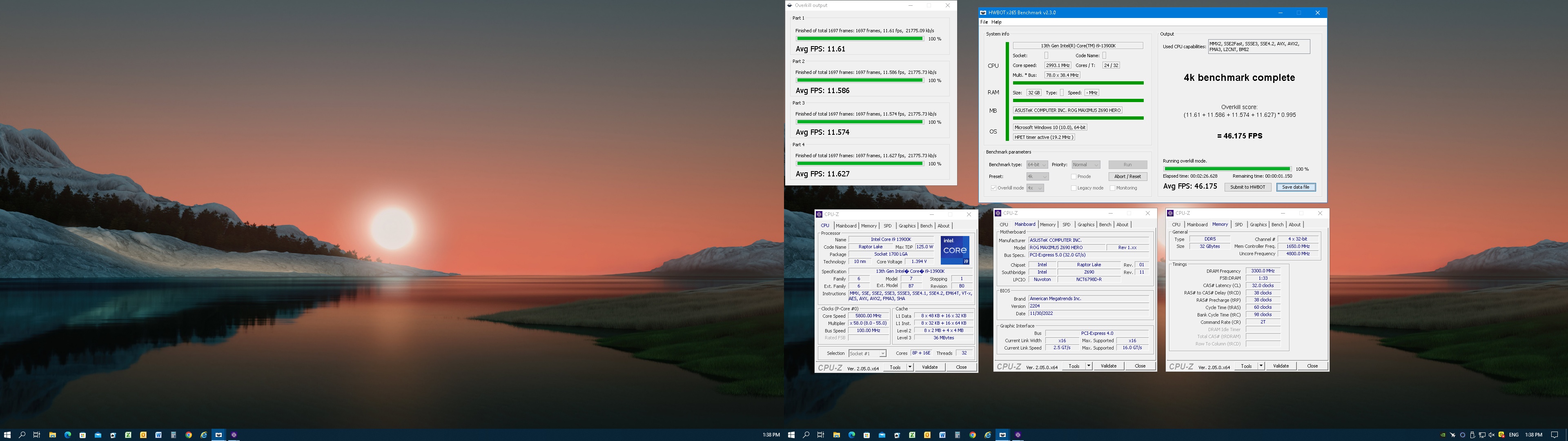The height and width of the screenshot is (441, 1568).
Task: Click Avg FPS: 11.574 under Part 3
Action: [x=822, y=132]
